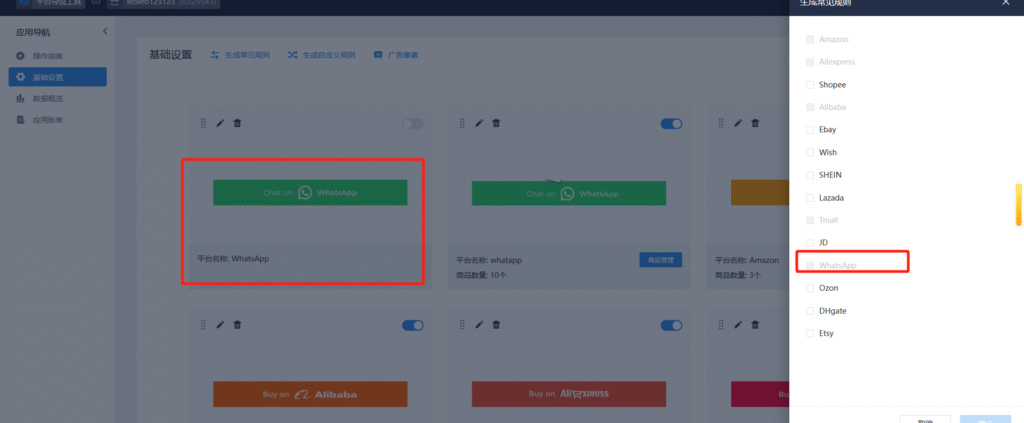Select 基础设置 in the sidebar
The height and width of the screenshot is (423, 1024).
point(57,77)
